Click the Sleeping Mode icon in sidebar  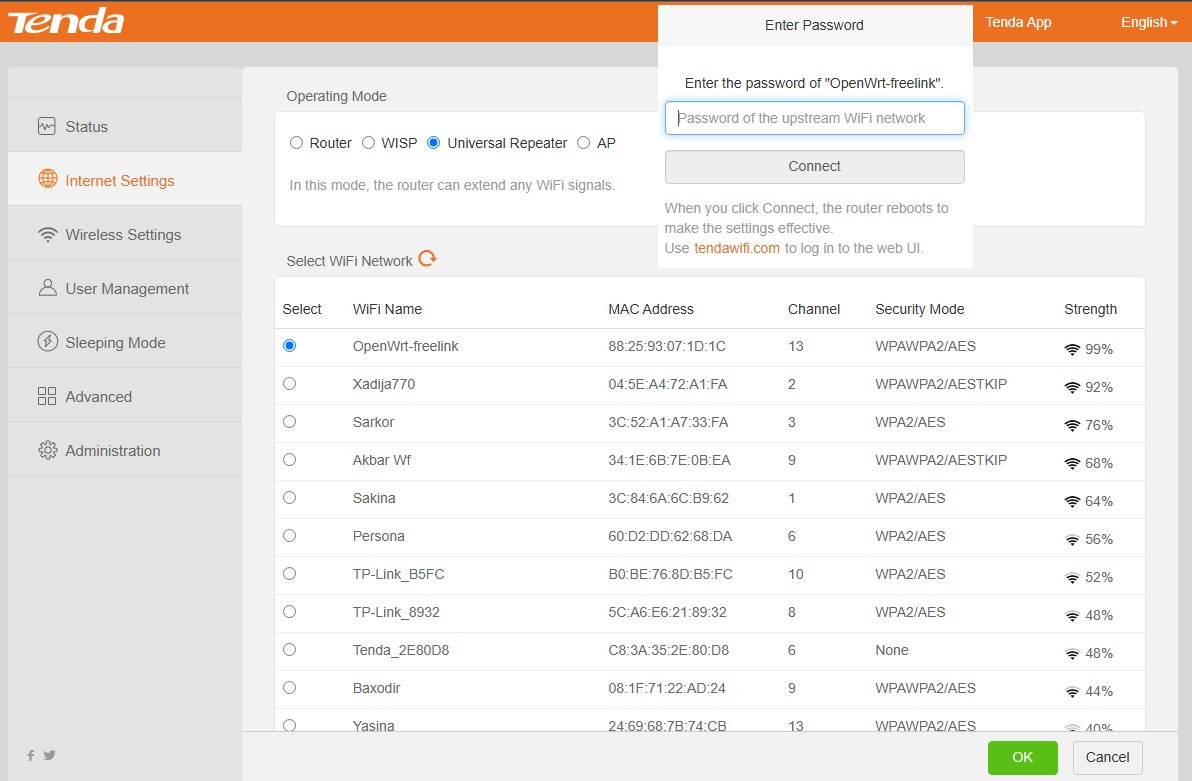coord(47,342)
